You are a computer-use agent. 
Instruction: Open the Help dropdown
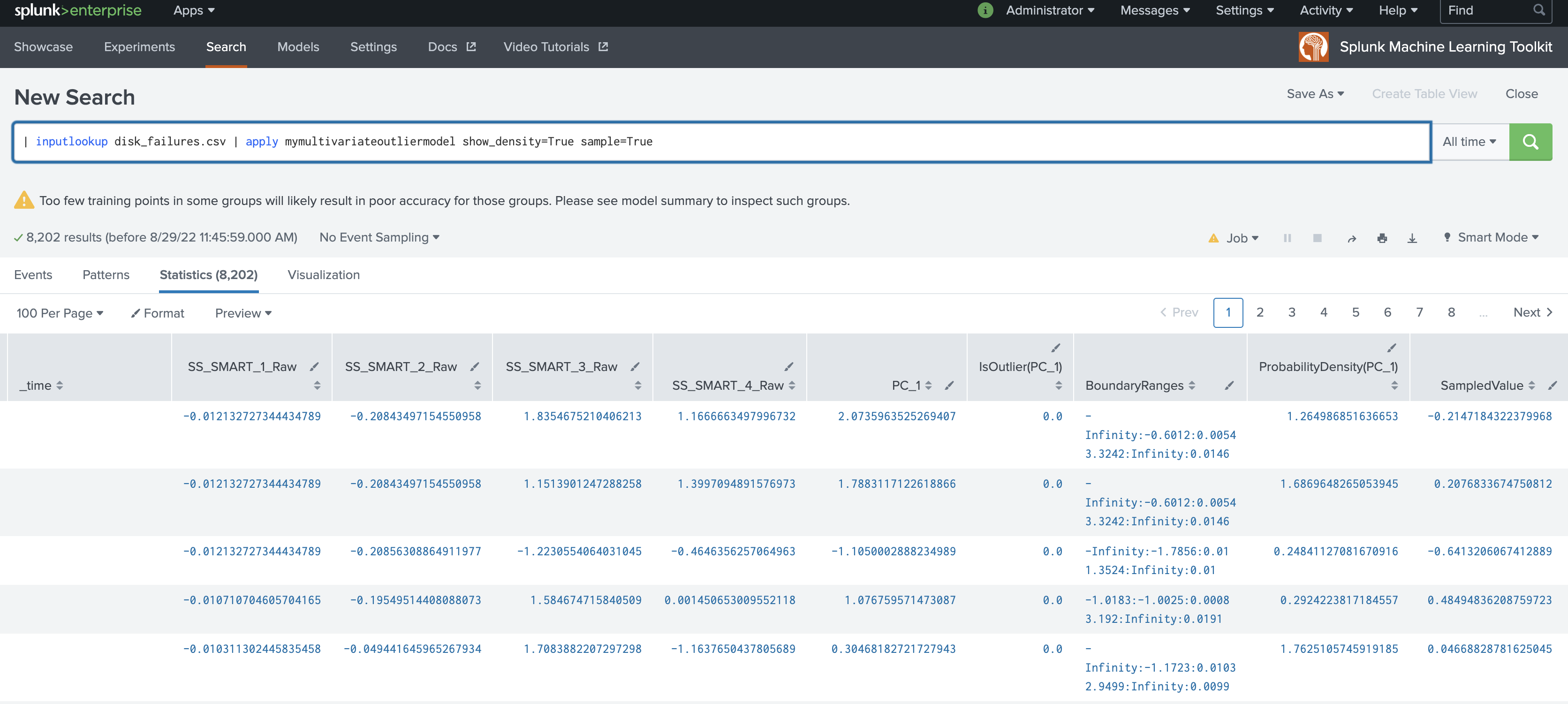(x=1398, y=10)
